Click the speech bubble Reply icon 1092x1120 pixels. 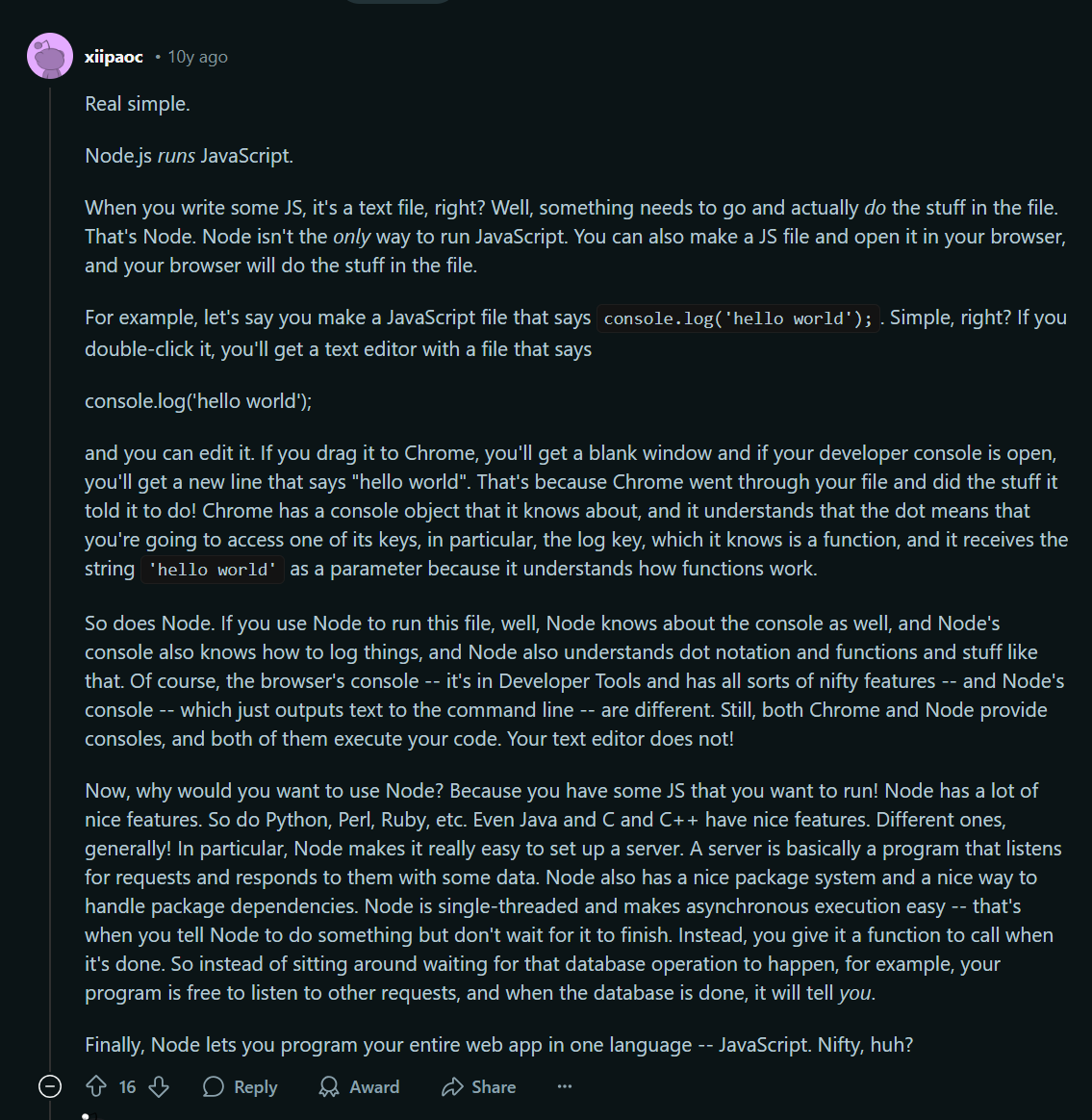[214, 1087]
